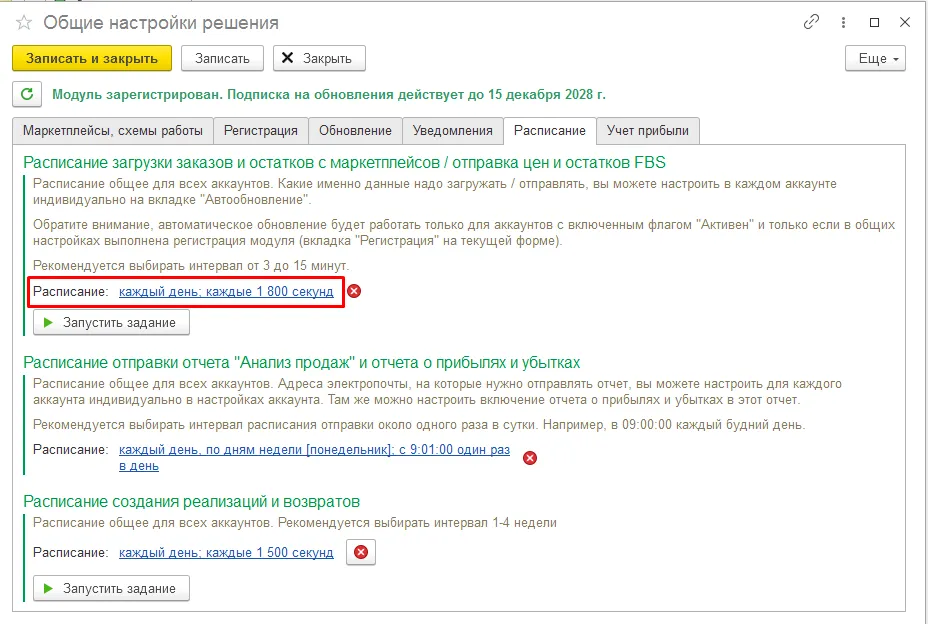This screenshot has width=928, height=624.
Task: Clear the realizations and returns schedule with red X
Action: (x=361, y=553)
